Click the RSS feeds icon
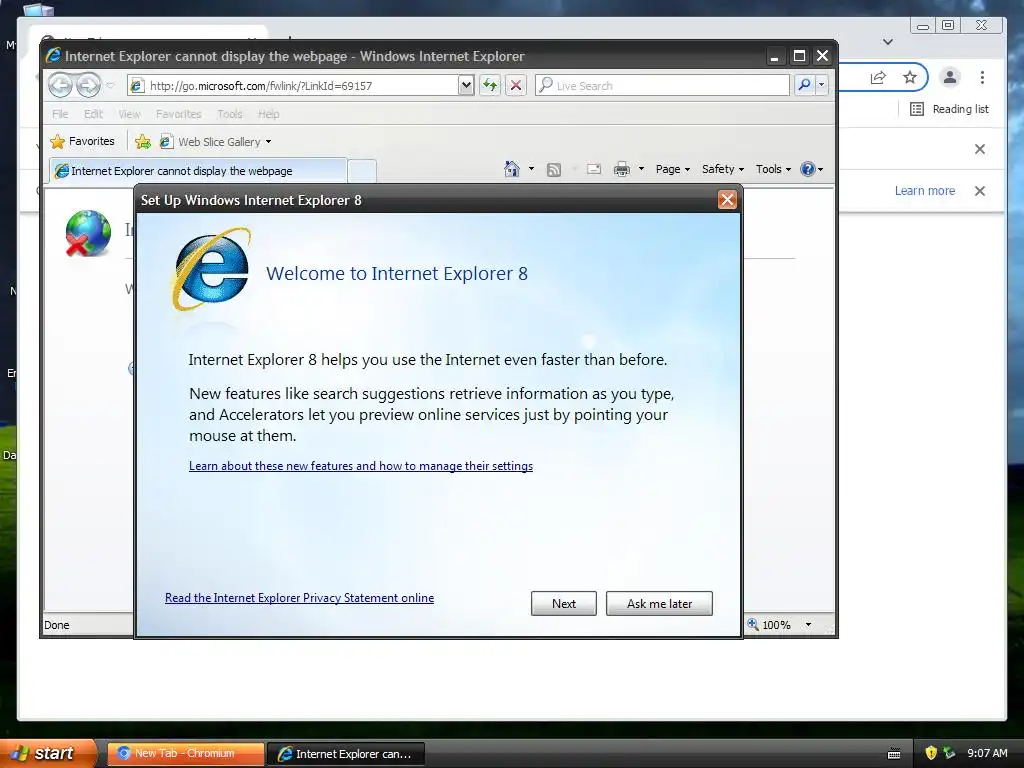This screenshot has width=1024, height=768. [554, 170]
